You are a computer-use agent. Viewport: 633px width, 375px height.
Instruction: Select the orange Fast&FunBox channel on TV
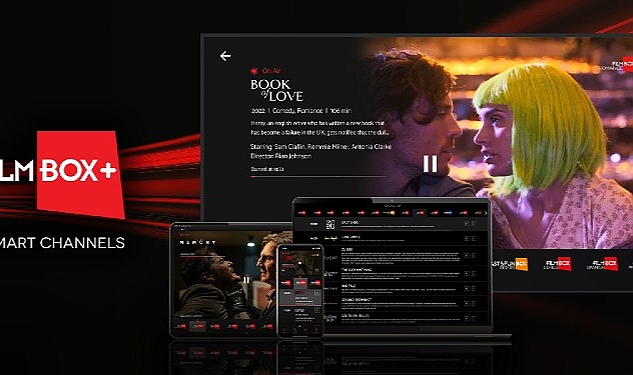point(509,264)
